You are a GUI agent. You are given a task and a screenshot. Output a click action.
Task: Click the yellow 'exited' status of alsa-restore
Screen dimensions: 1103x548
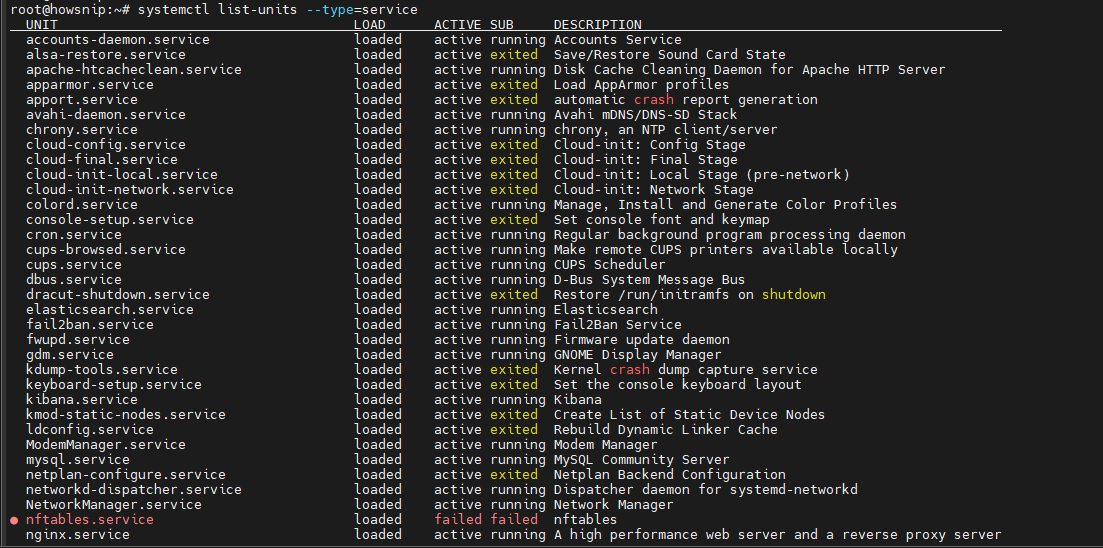pyautogui.click(x=514, y=54)
